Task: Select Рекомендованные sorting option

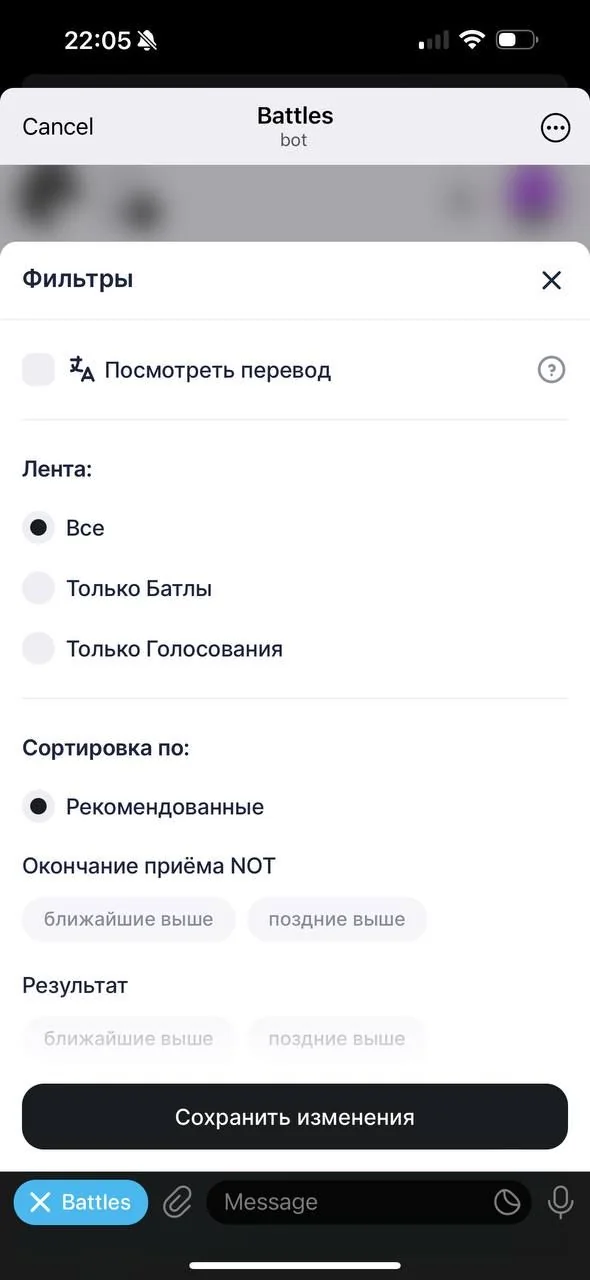Action: [x=38, y=806]
